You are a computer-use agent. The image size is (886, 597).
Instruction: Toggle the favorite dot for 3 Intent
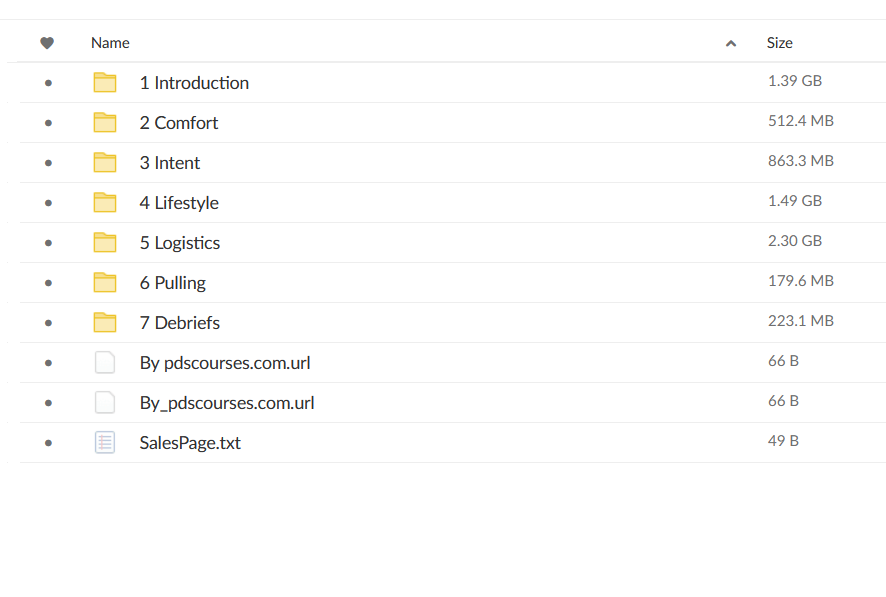coord(49,163)
